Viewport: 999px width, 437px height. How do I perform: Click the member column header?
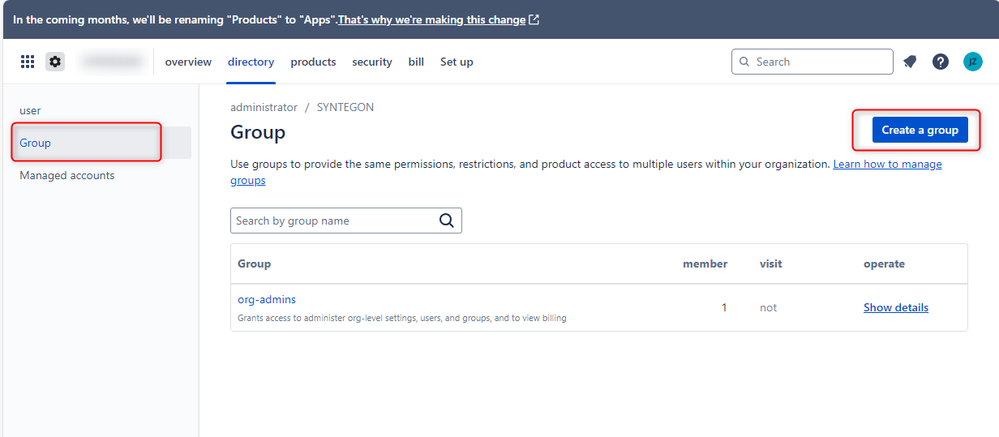[705, 264]
